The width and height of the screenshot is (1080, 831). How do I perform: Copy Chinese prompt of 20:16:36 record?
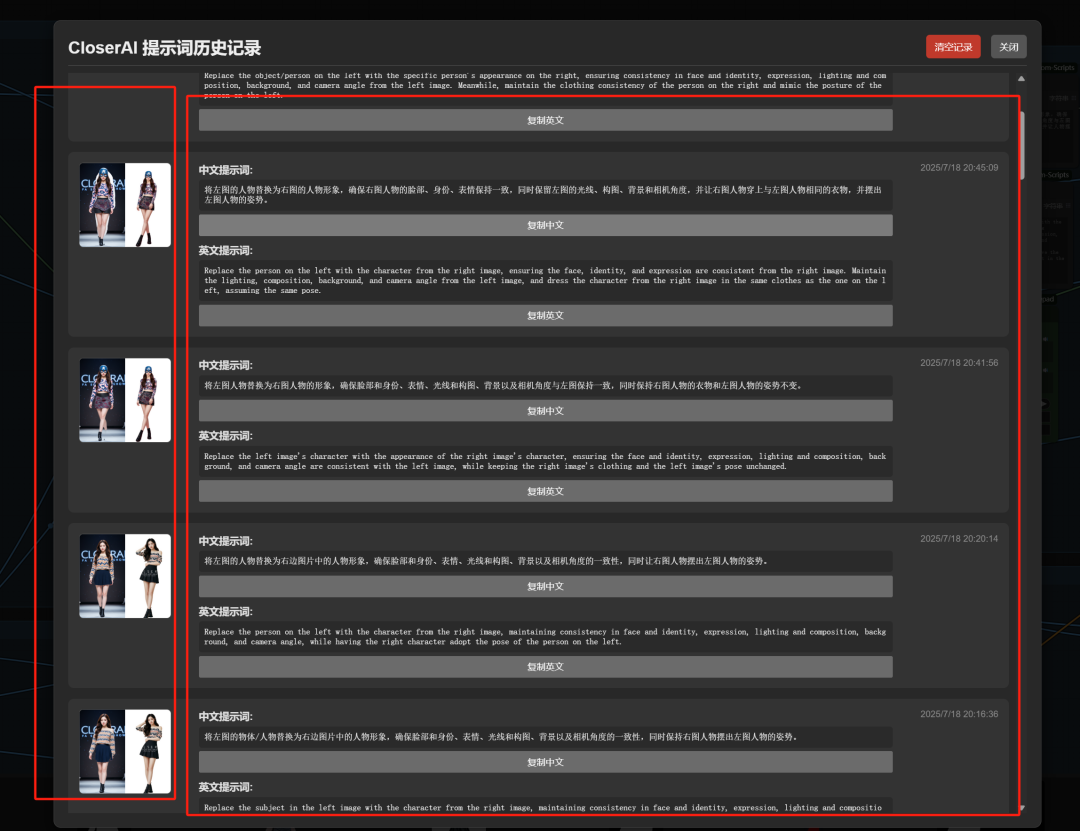click(546, 762)
